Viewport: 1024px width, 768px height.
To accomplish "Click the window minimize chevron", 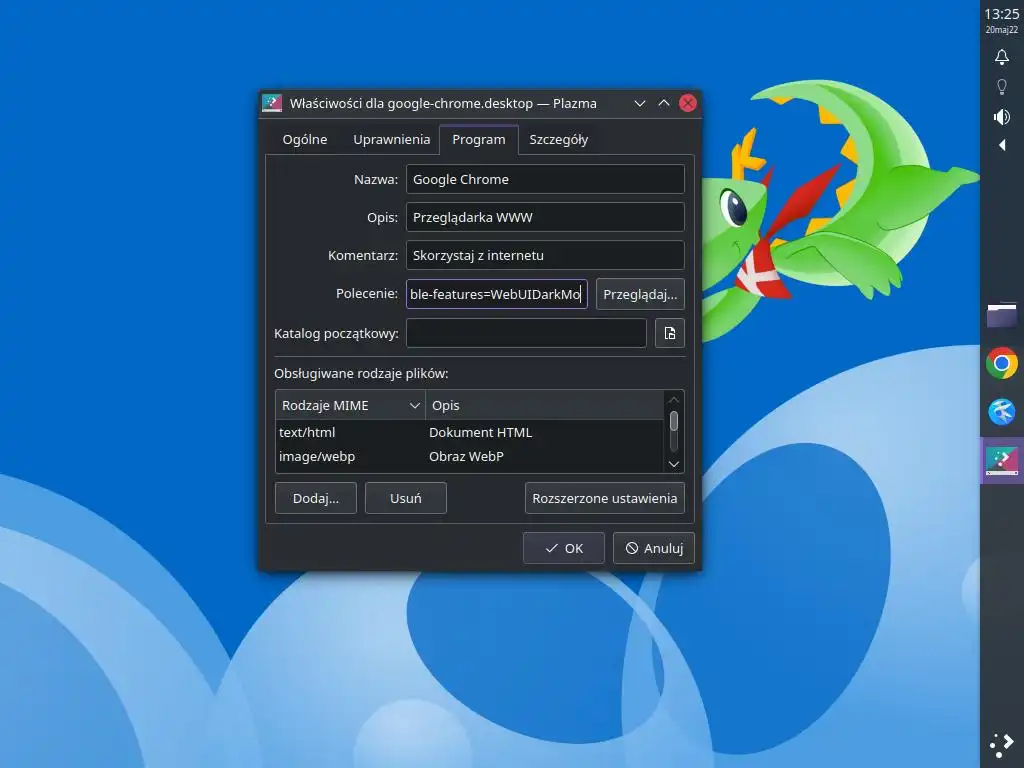I will (x=640, y=103).
